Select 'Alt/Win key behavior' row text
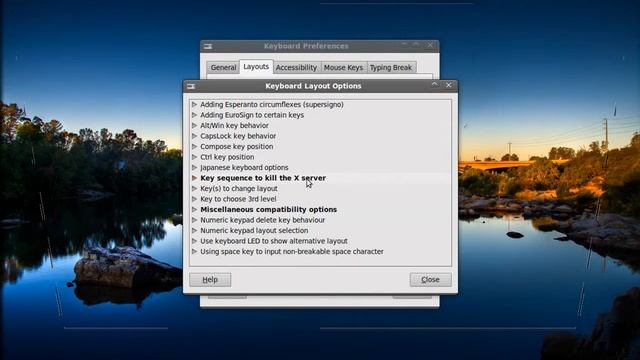640x360 pixels. point(234,126)
